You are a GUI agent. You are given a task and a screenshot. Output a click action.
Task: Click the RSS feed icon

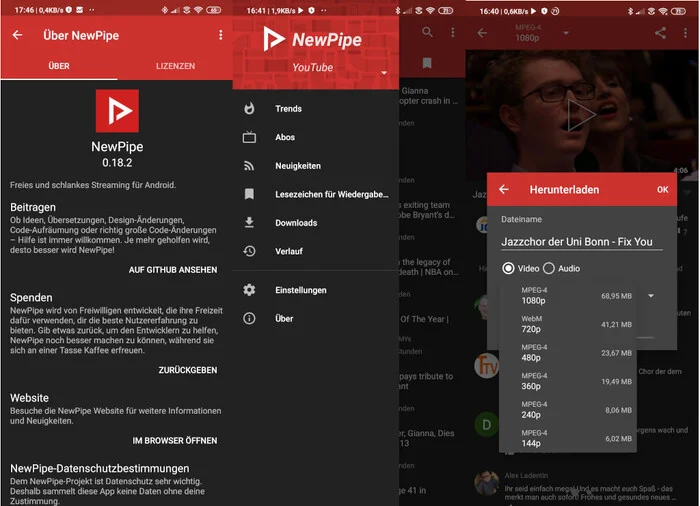[249, 166]
